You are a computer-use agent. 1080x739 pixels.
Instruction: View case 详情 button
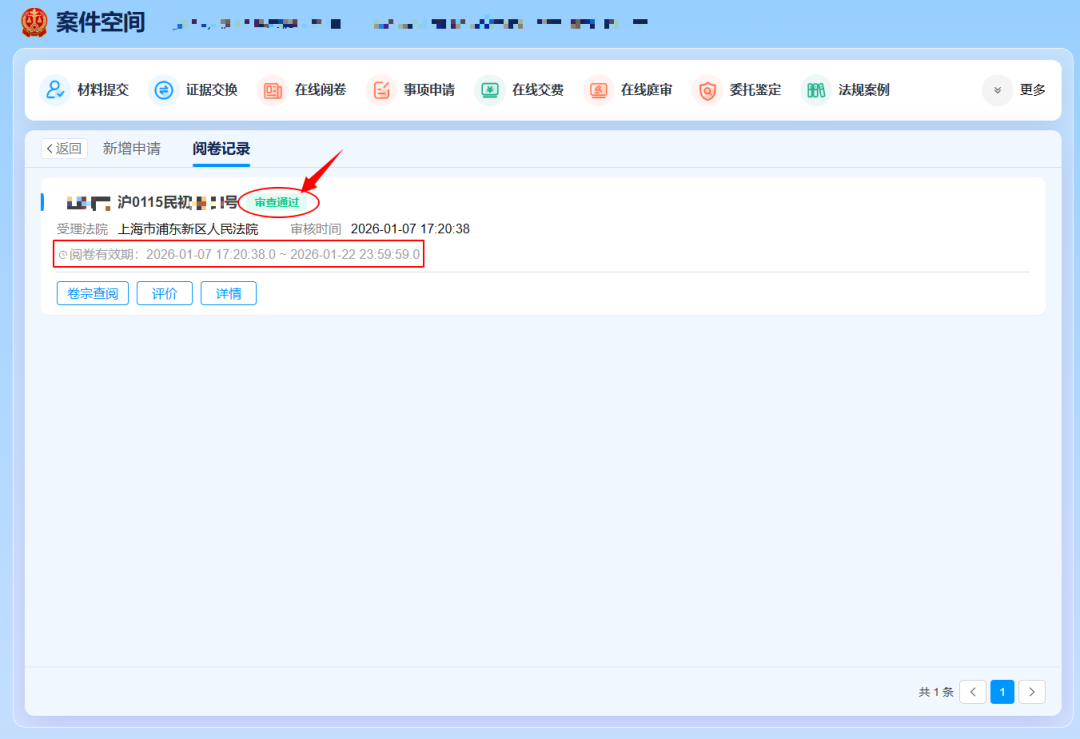point(228,293)
